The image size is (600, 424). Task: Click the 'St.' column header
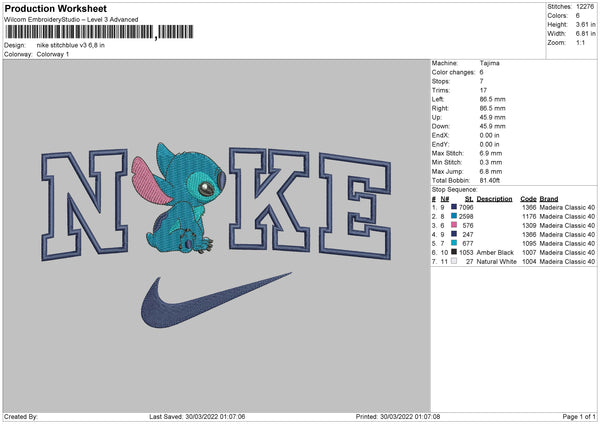point(469,199)
